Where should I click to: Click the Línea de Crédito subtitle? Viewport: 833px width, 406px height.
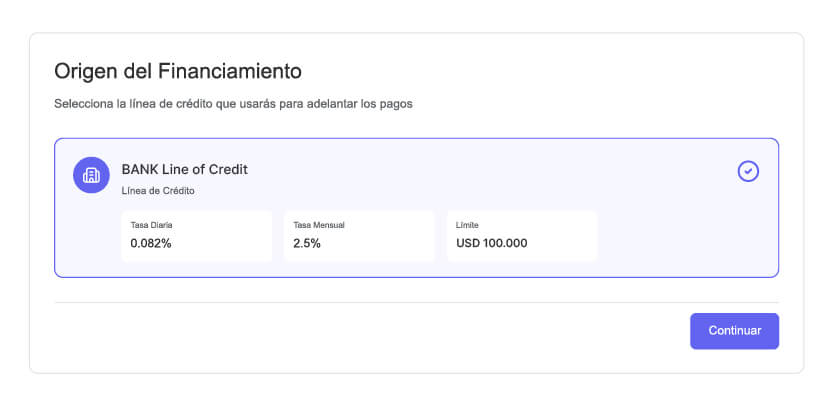pos(158,190)
